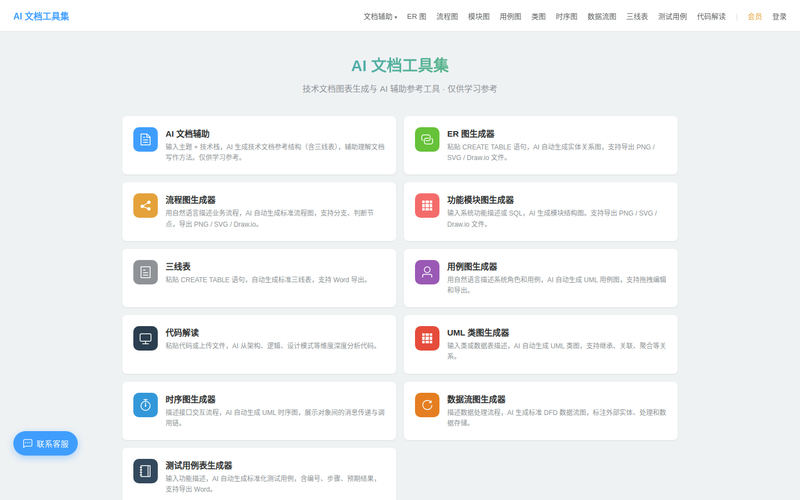Viewport: 800px width, 500px height.
Task: Open the 用例图生成器 card title
Action: click(472, 266)
